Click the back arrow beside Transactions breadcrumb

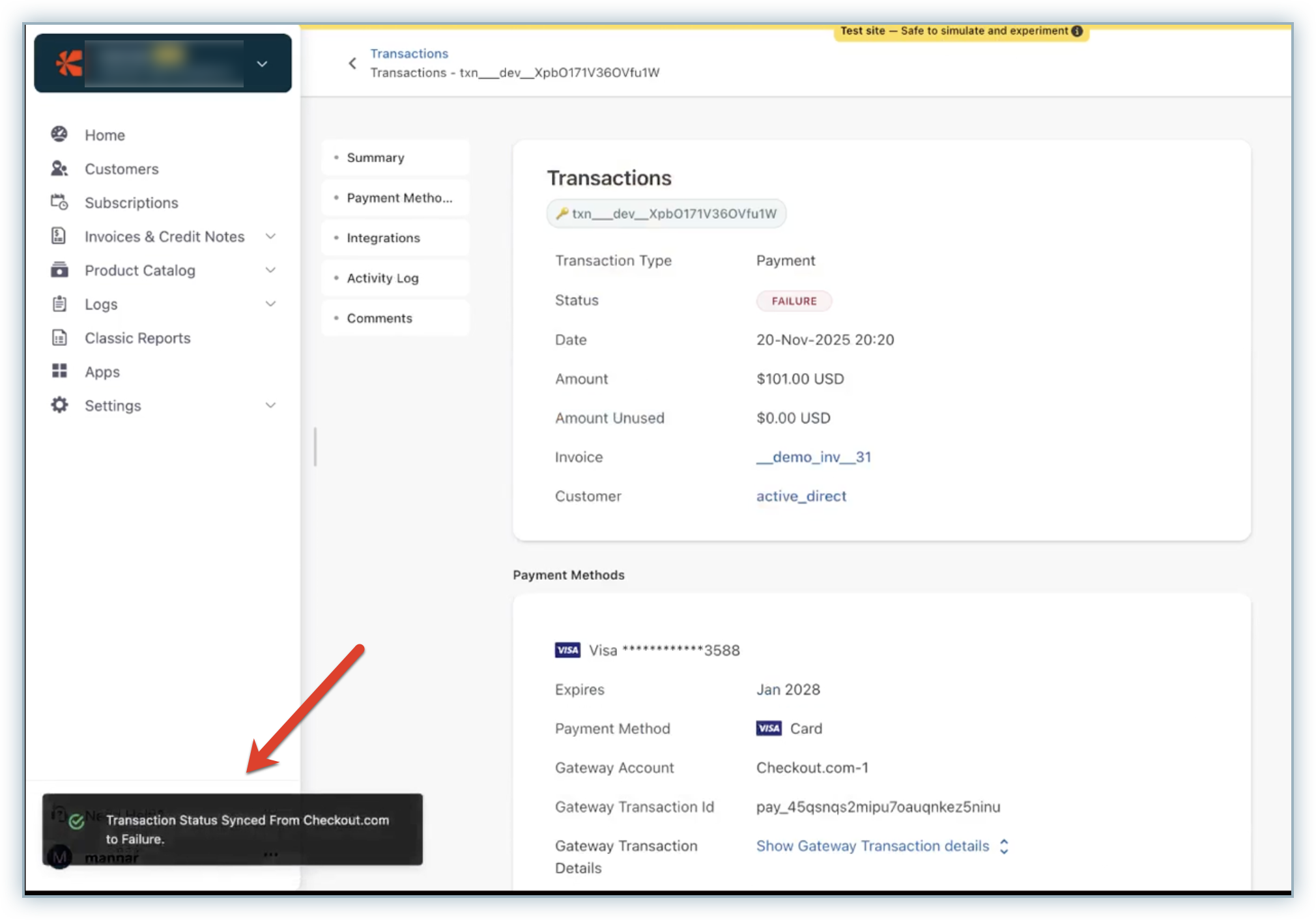pyautogui.click(x=352, y=63)
